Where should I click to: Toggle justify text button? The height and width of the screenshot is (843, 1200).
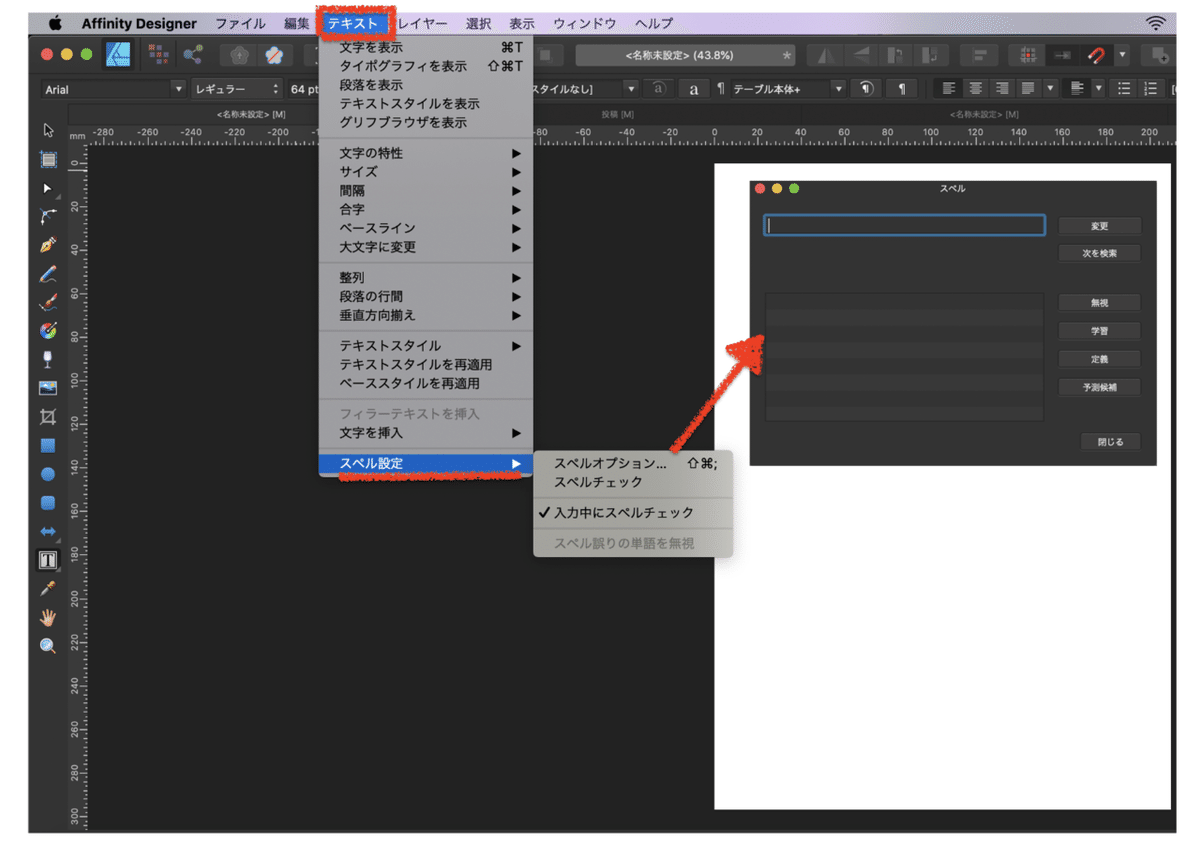pos(1028,89)
